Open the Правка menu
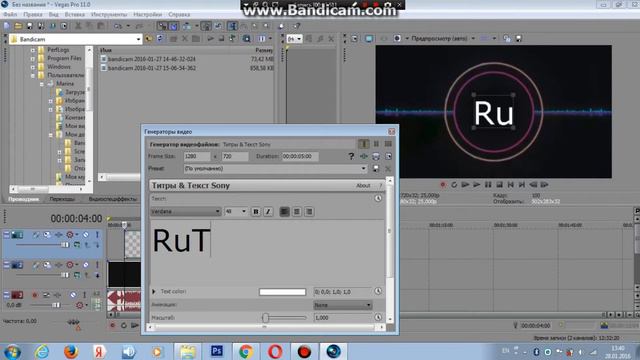 [x=33, y=14]
